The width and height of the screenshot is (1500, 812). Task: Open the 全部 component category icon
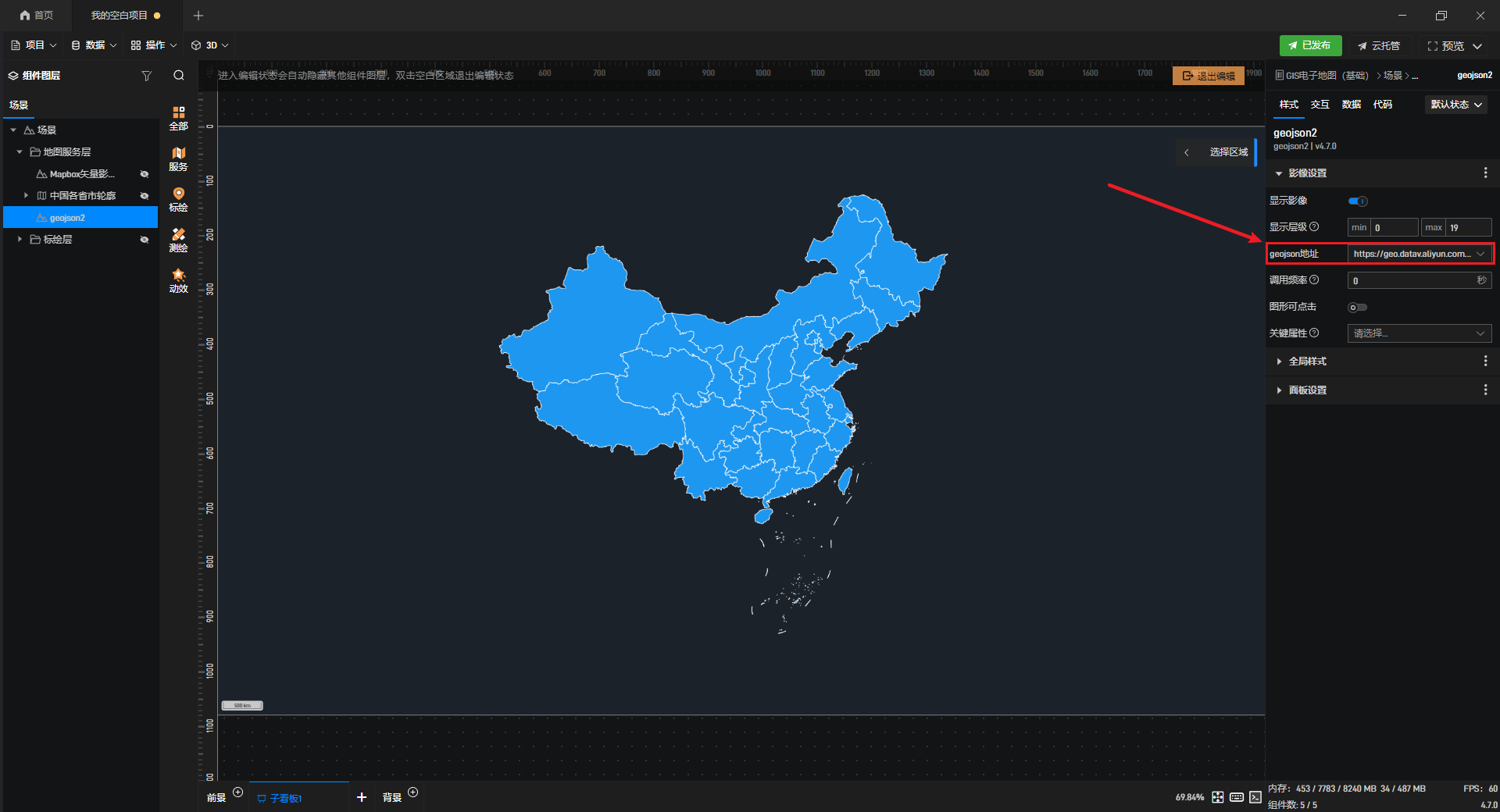(x=178, y=118)
